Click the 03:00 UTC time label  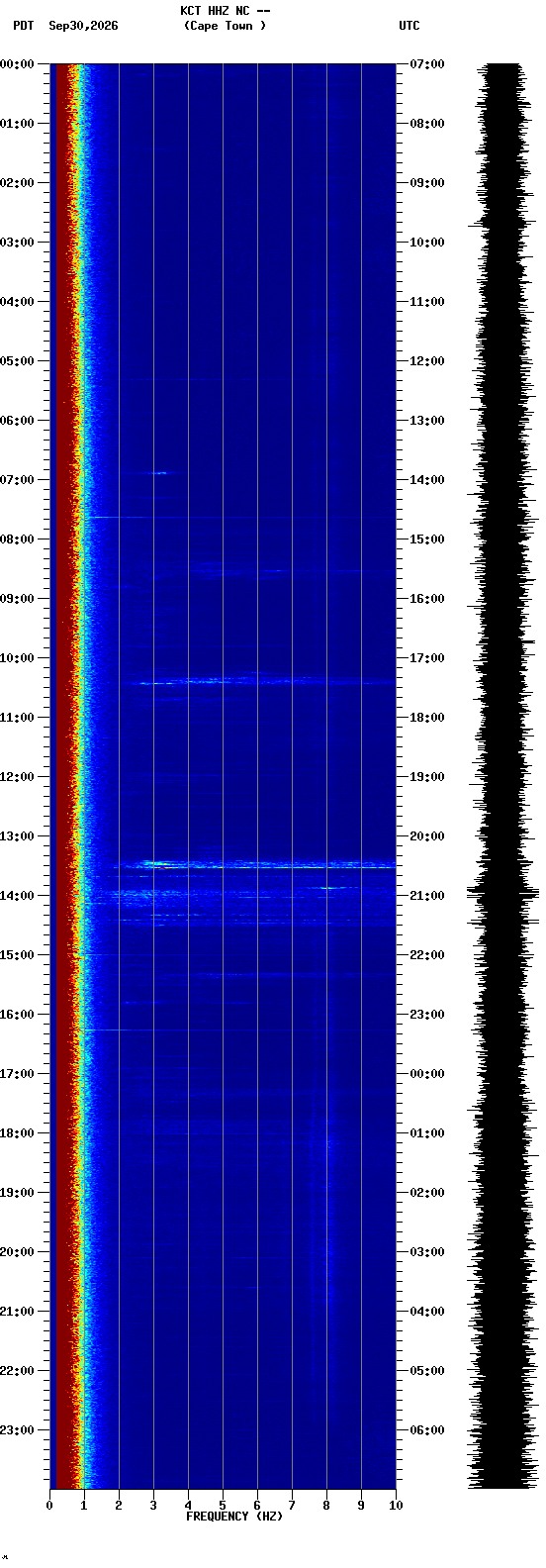[x=427, y=1252]
